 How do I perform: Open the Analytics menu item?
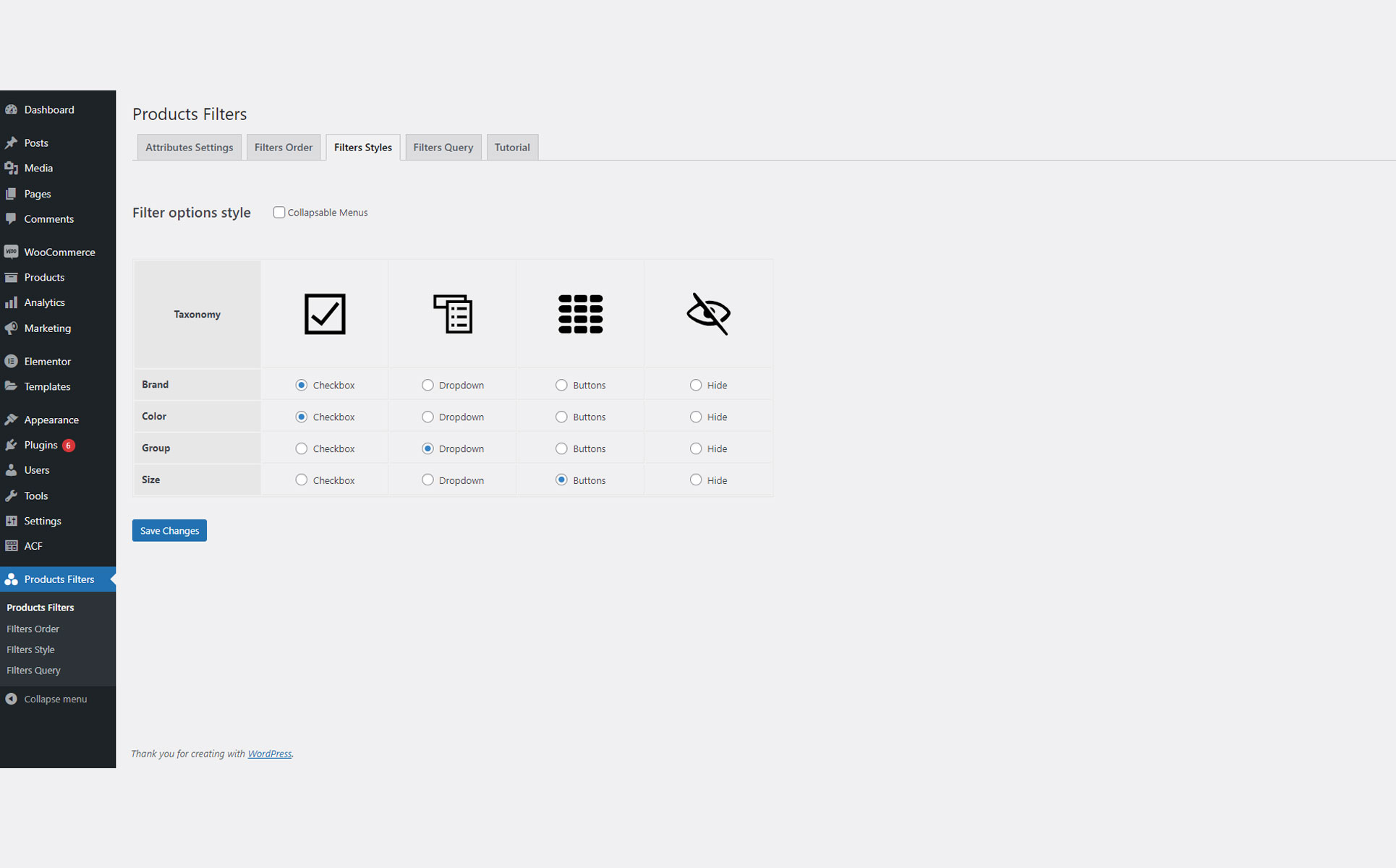click(44, 302)
